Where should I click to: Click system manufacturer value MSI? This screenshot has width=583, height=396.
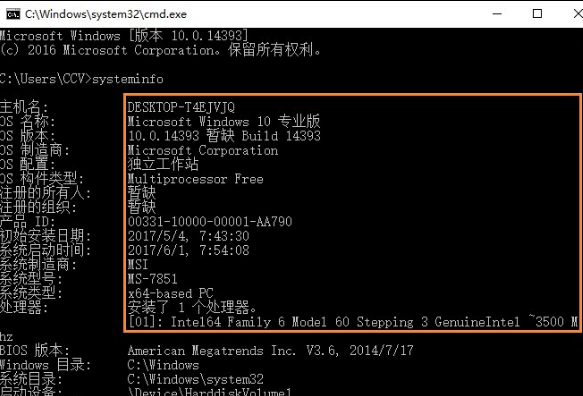pyautogui.click(x=138, y=264)
